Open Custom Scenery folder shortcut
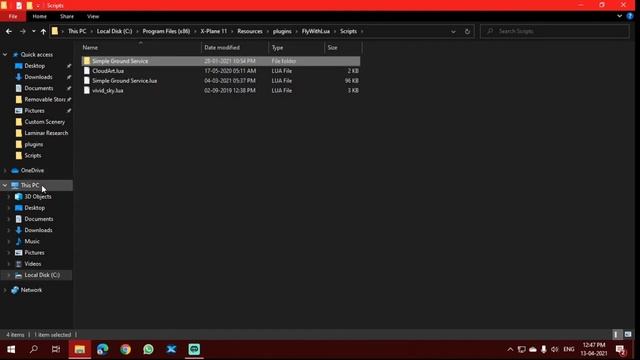 44,122
